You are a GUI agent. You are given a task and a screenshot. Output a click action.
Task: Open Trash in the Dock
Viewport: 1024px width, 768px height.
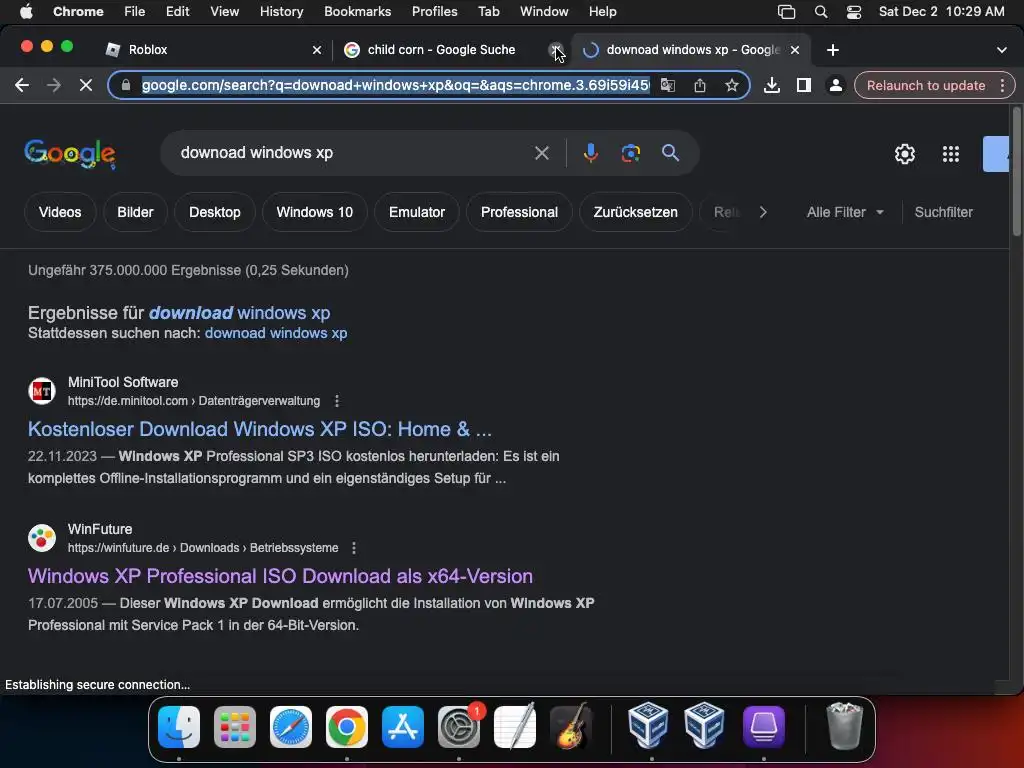click(844, 727)
